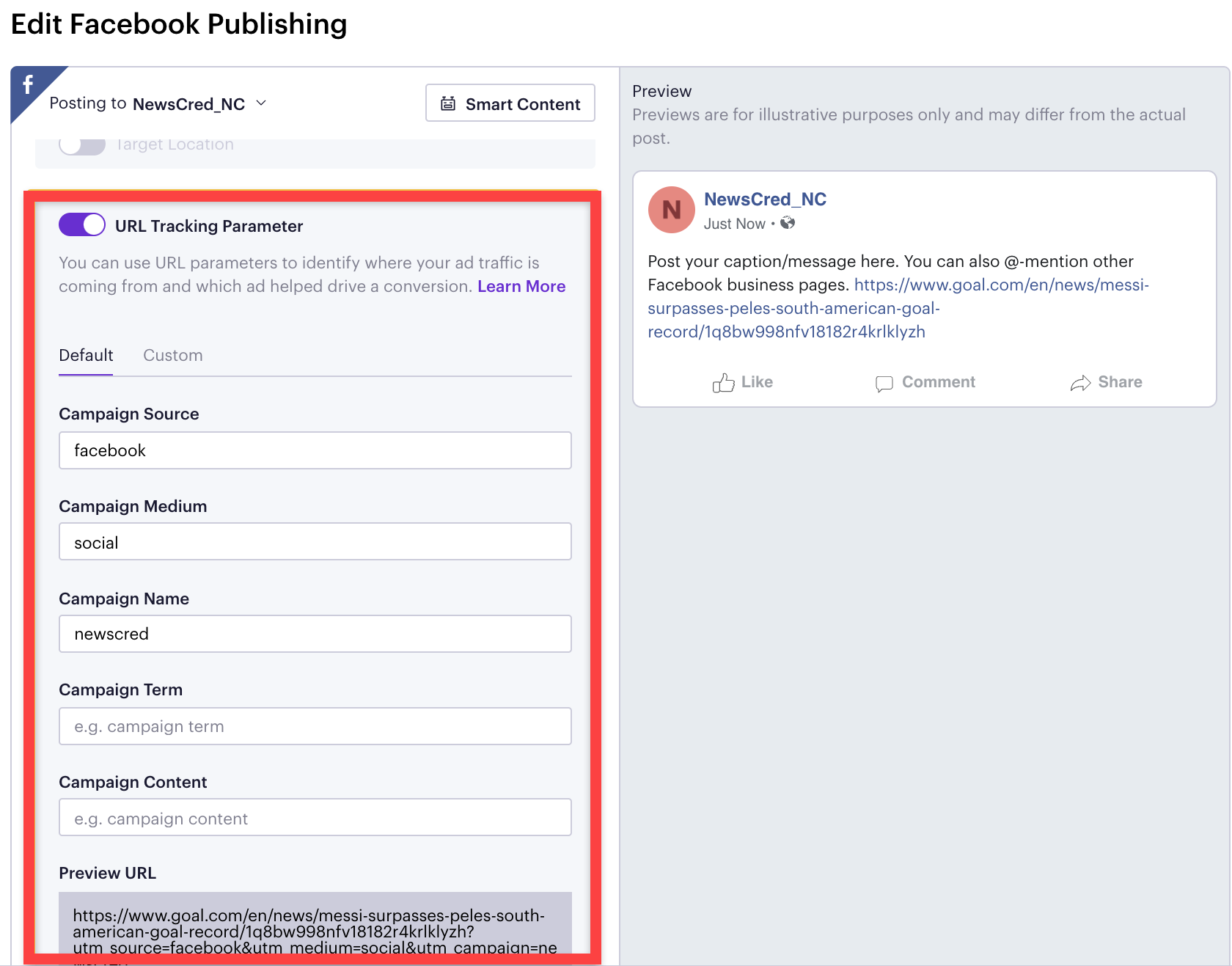The height and width of the screenshot is (966, 1232).
Task: Click the NewsCred_NC avatar with letter N
Action: (x=671, y=210)
